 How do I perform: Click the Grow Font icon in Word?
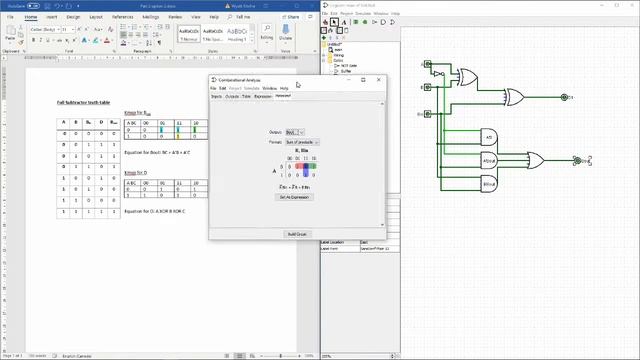tap(80, 29)
